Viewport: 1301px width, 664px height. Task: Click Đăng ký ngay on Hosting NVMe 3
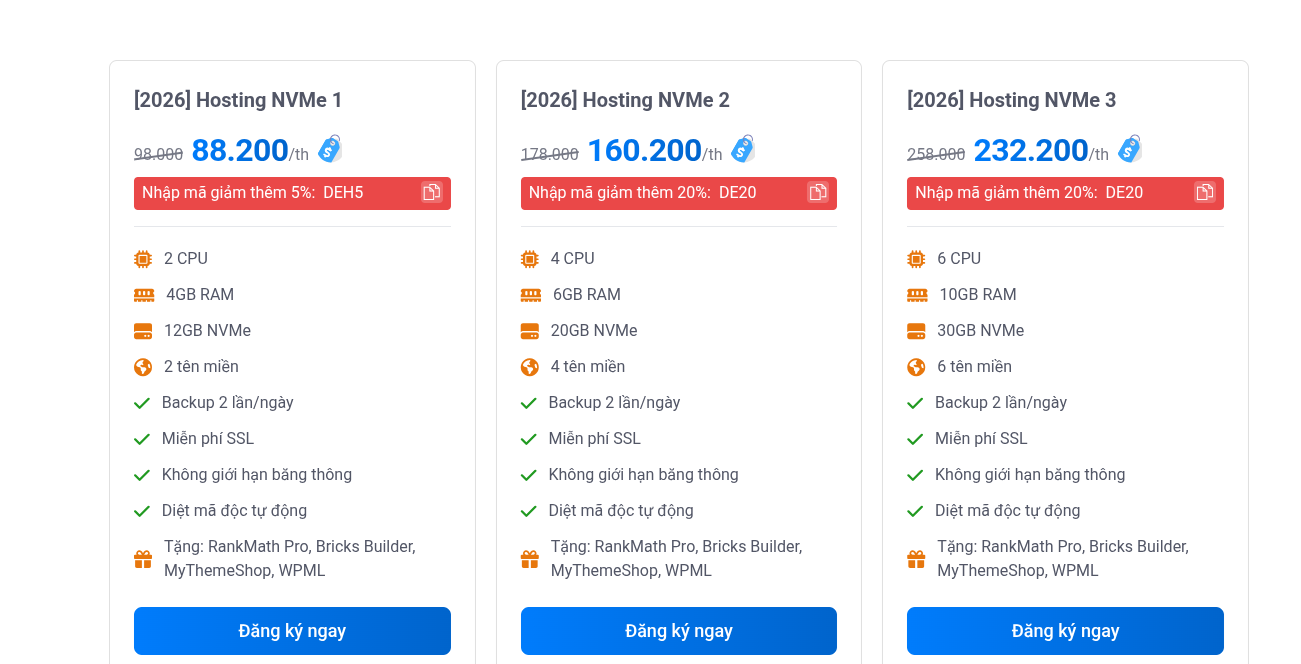(x=1064, y=630)
